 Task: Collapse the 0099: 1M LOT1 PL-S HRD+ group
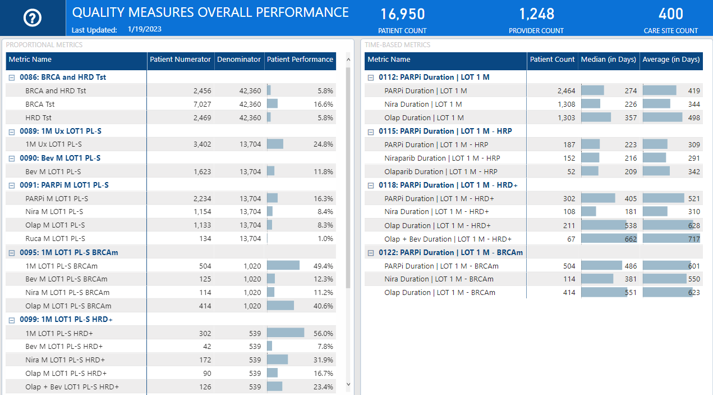[x=12, y=320]
